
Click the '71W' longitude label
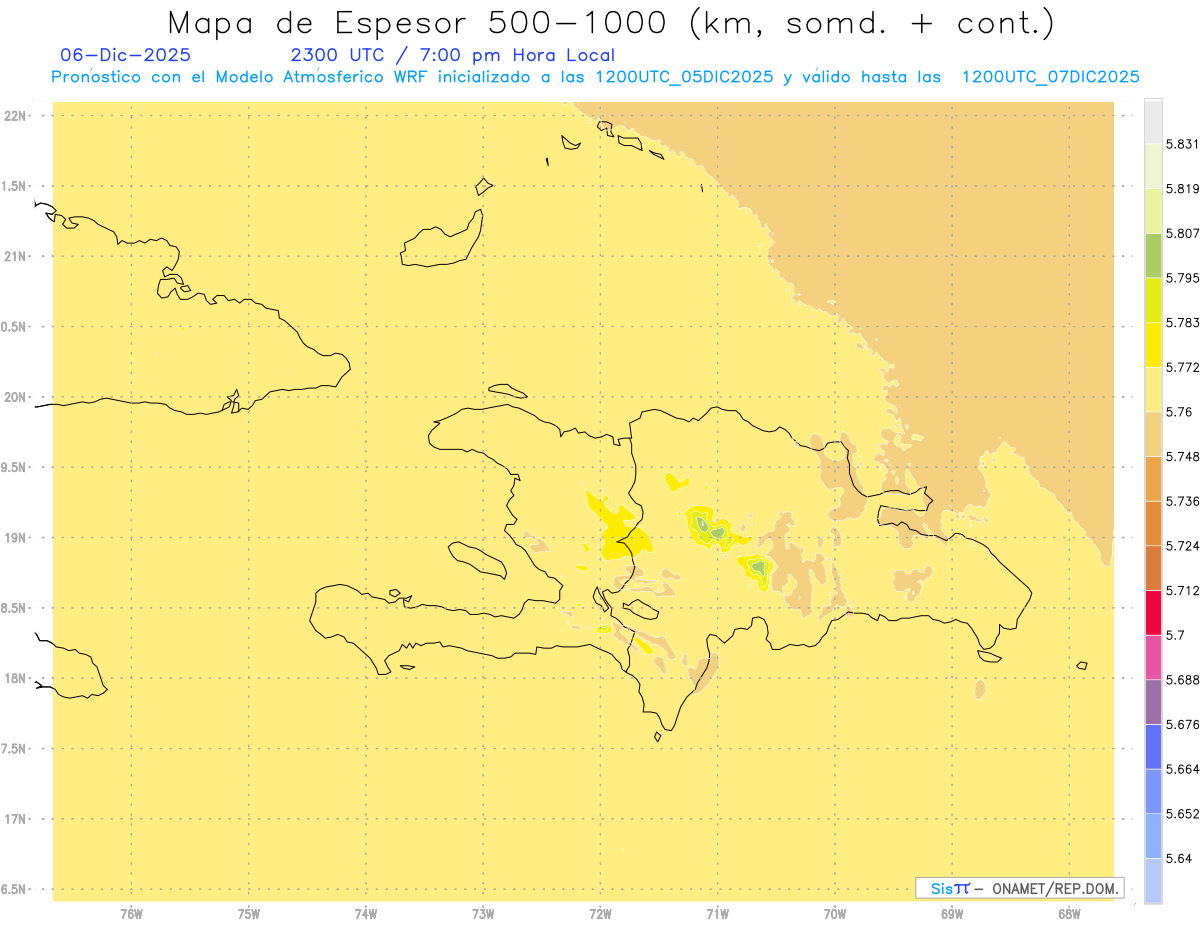pos(717,913)
